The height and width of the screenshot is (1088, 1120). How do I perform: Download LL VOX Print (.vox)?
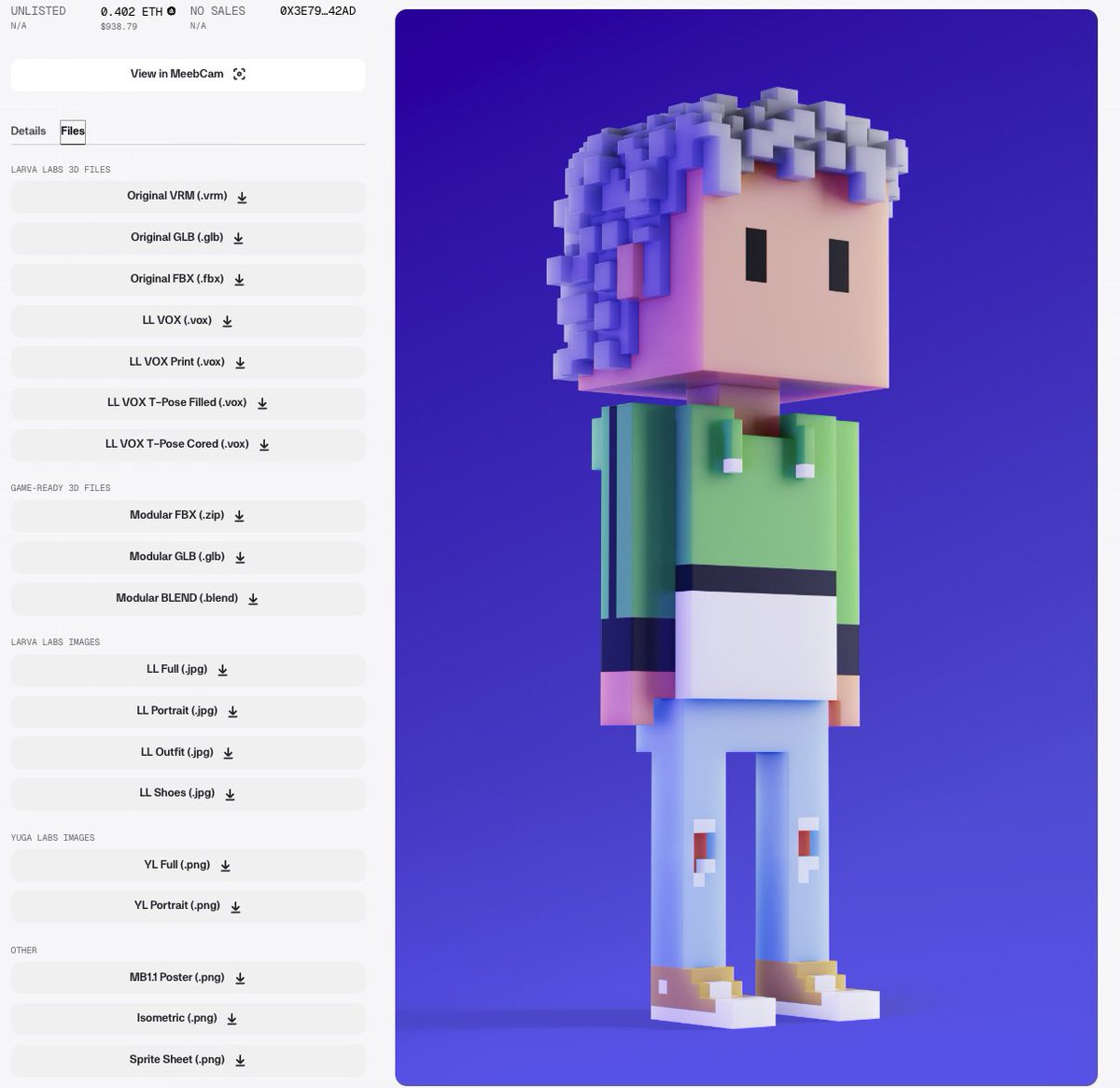188,362
